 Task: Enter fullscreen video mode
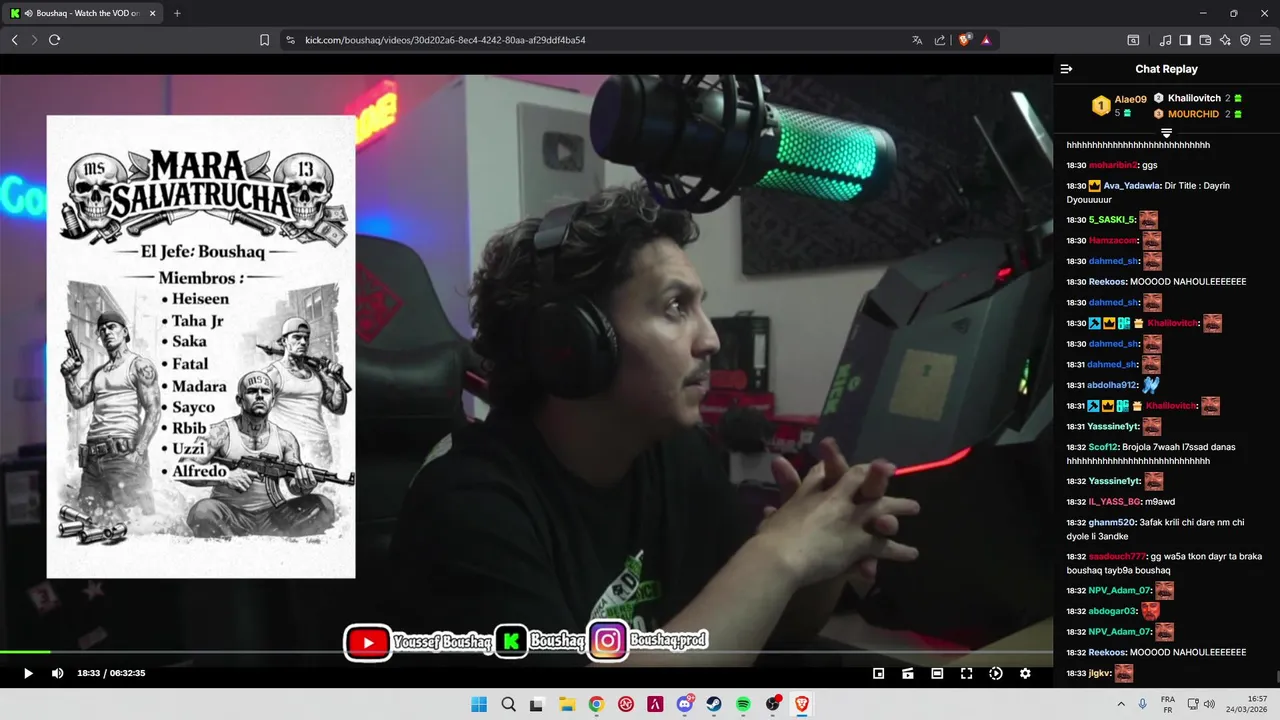(x=966, y=673)
